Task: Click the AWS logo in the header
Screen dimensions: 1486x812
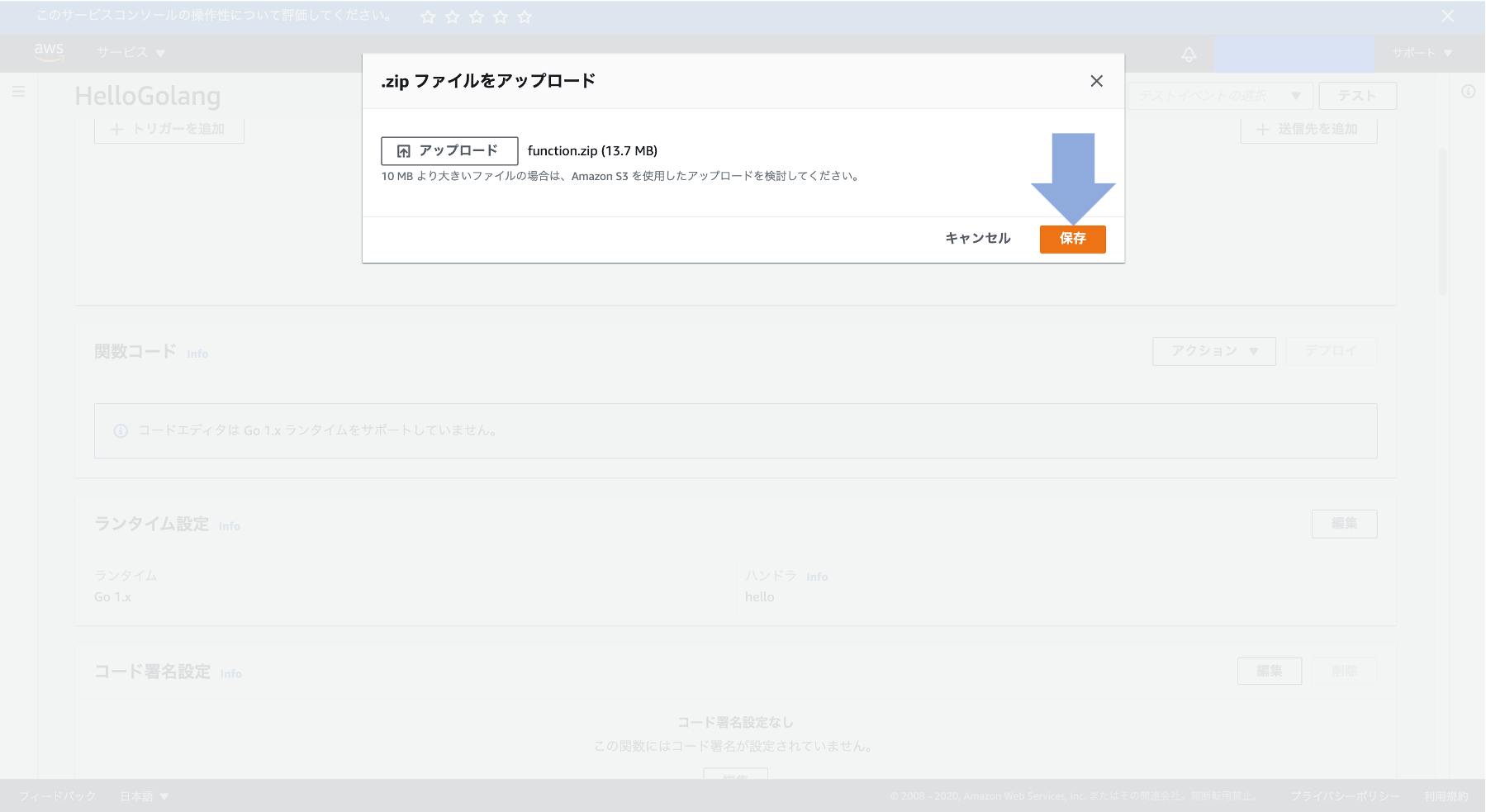Action: click(x=49, y=52)
